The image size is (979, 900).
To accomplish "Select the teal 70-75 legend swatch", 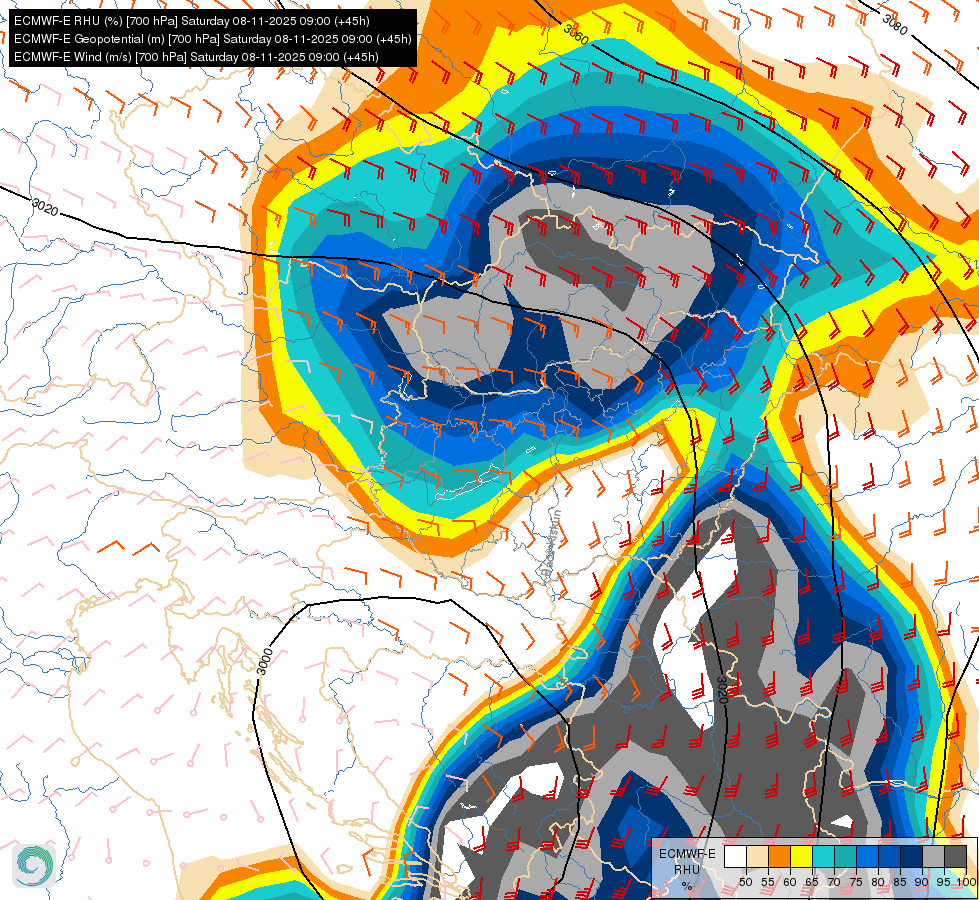I will pos(845,856).
